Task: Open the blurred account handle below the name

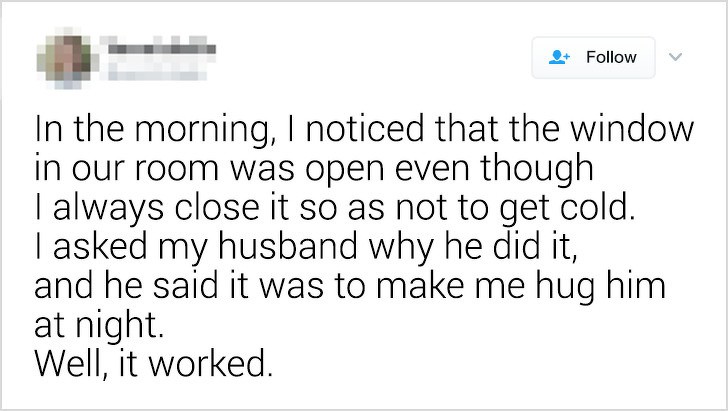Action: point(156,72)
